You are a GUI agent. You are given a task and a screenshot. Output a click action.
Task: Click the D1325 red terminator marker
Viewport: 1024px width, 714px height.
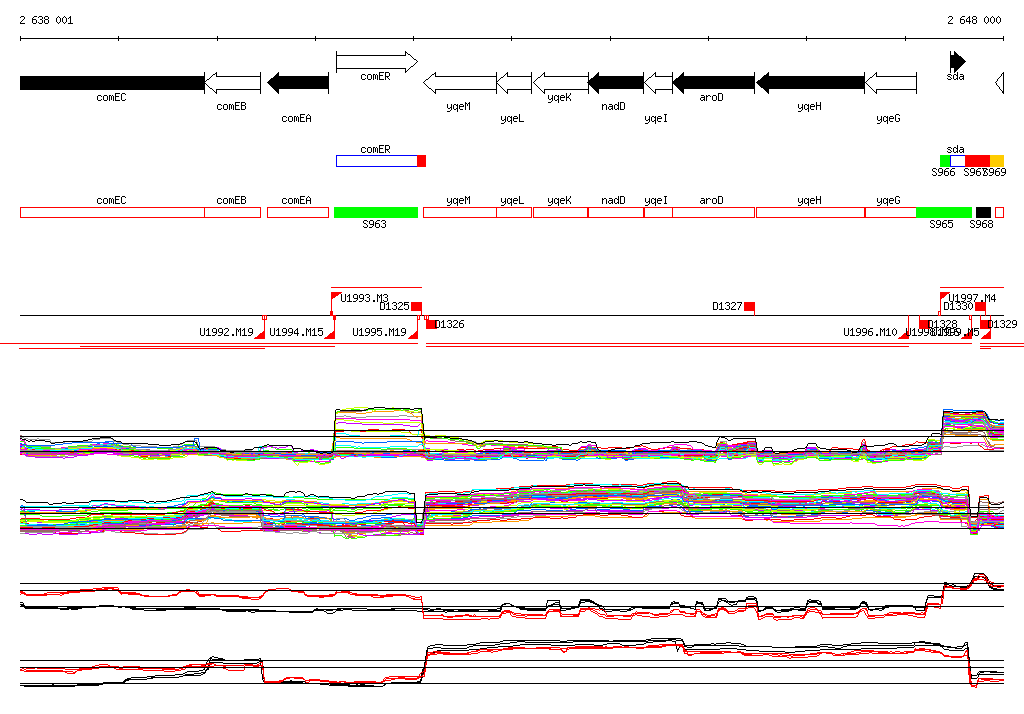(x=417, y=306)
